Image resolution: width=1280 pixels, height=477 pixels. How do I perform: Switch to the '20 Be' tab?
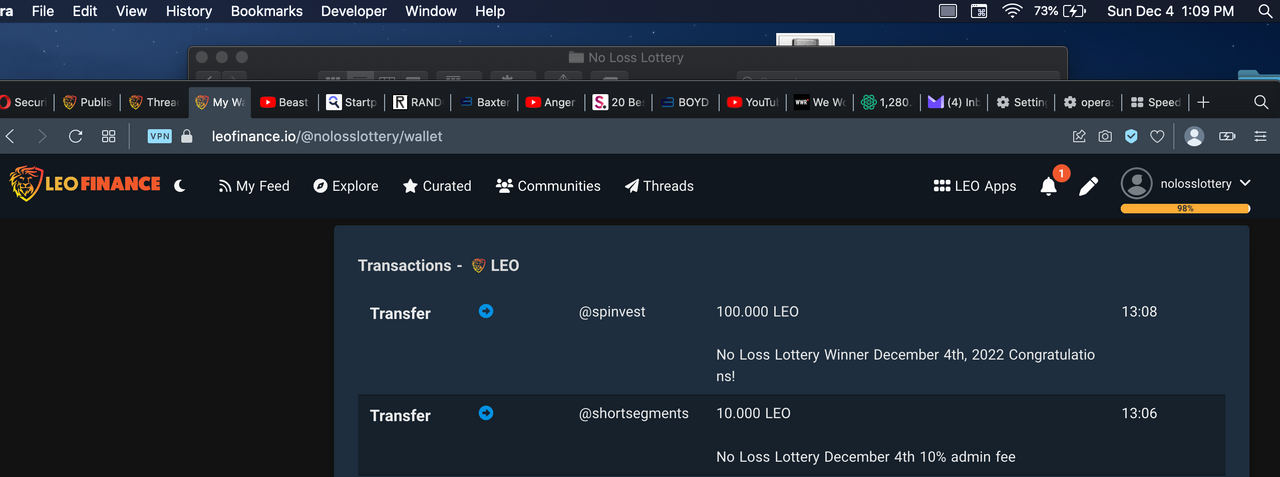tap(618, 102)
